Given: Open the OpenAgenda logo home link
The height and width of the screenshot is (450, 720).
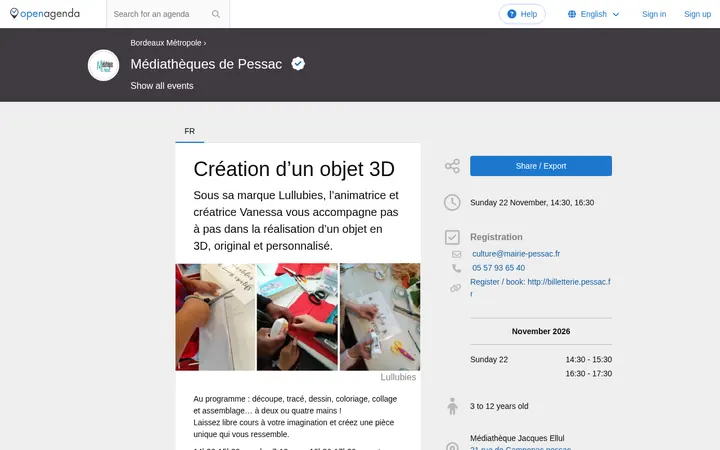Looking at the screenshot, I should 45,14.
